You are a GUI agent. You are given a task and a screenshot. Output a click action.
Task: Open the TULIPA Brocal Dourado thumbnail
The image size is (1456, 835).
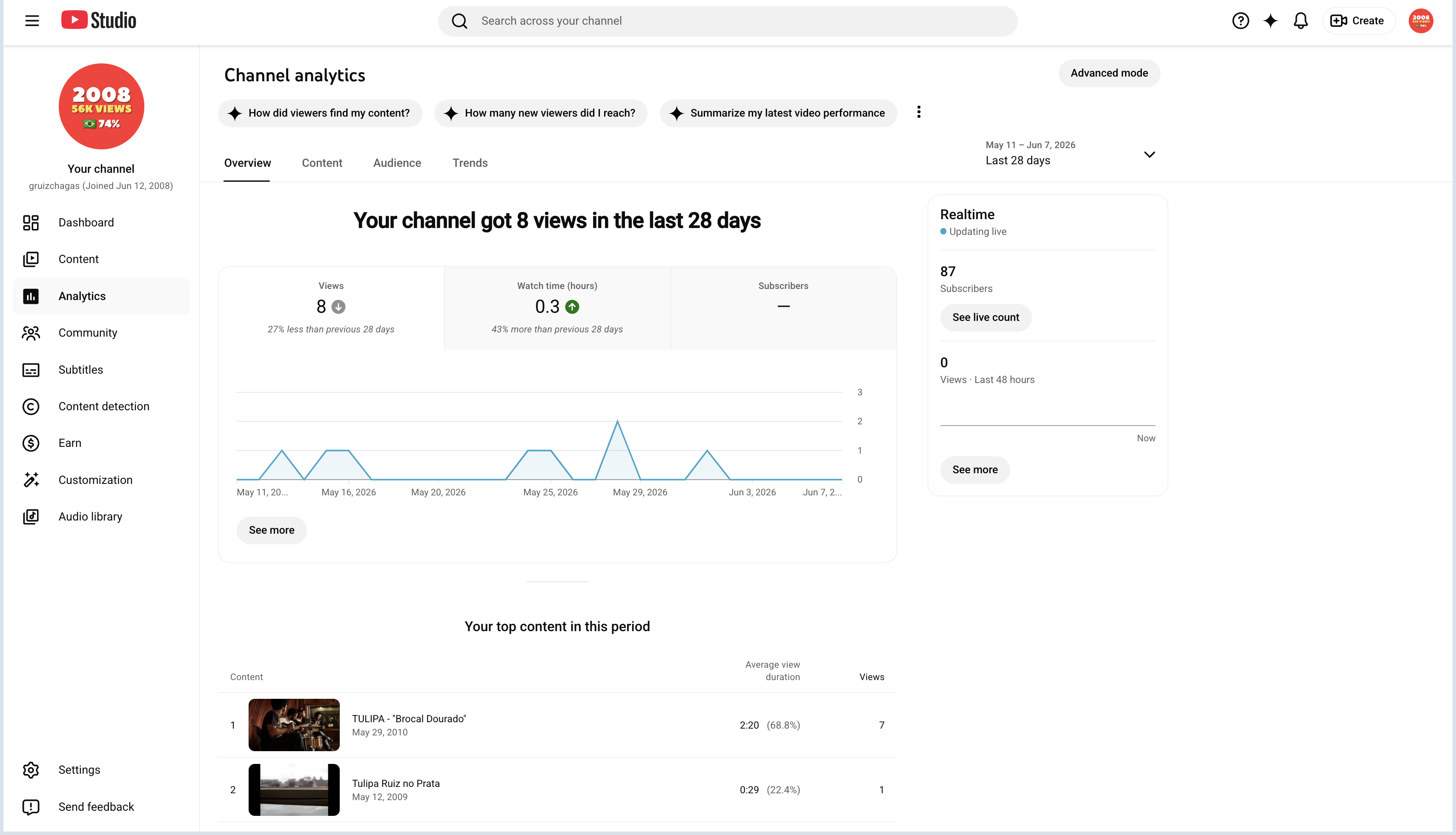[x=294, y=725]
